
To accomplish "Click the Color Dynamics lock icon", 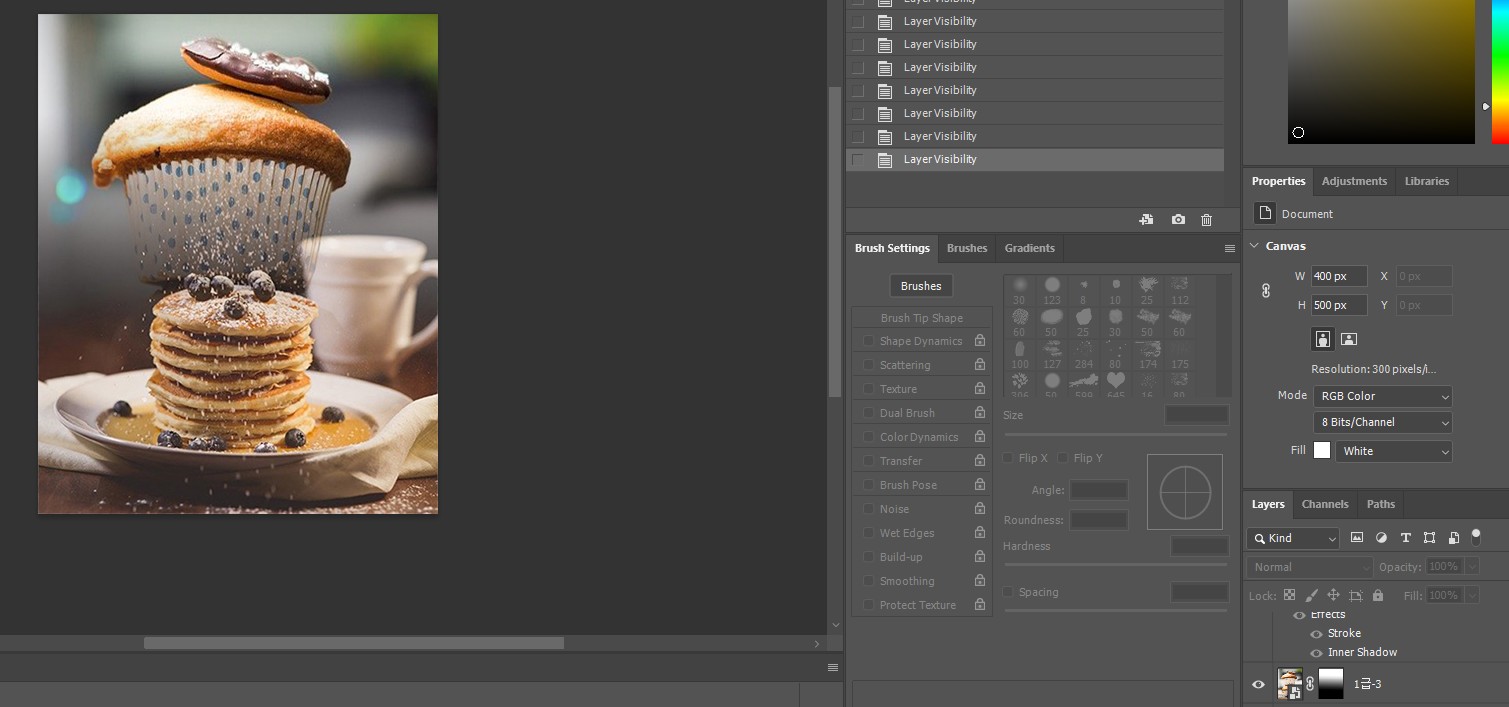I will click(x=980, y=437).
